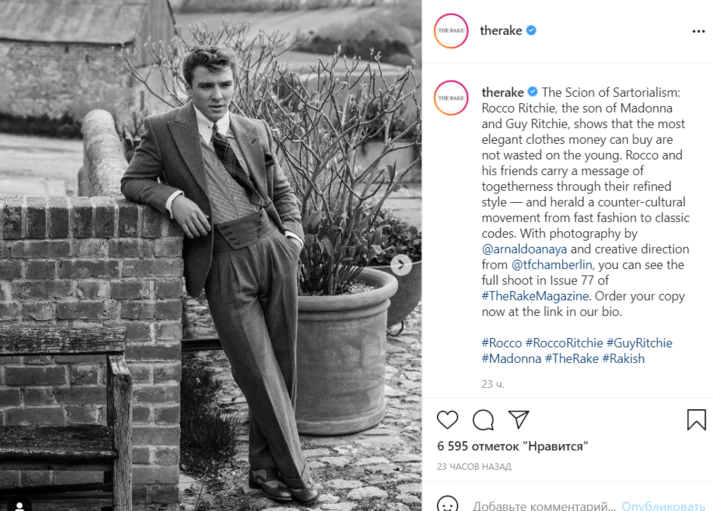The image size is (713, 511).
Task: Open the three-dot more options menu
Action: pyautogui.click(x=698, y=31)
